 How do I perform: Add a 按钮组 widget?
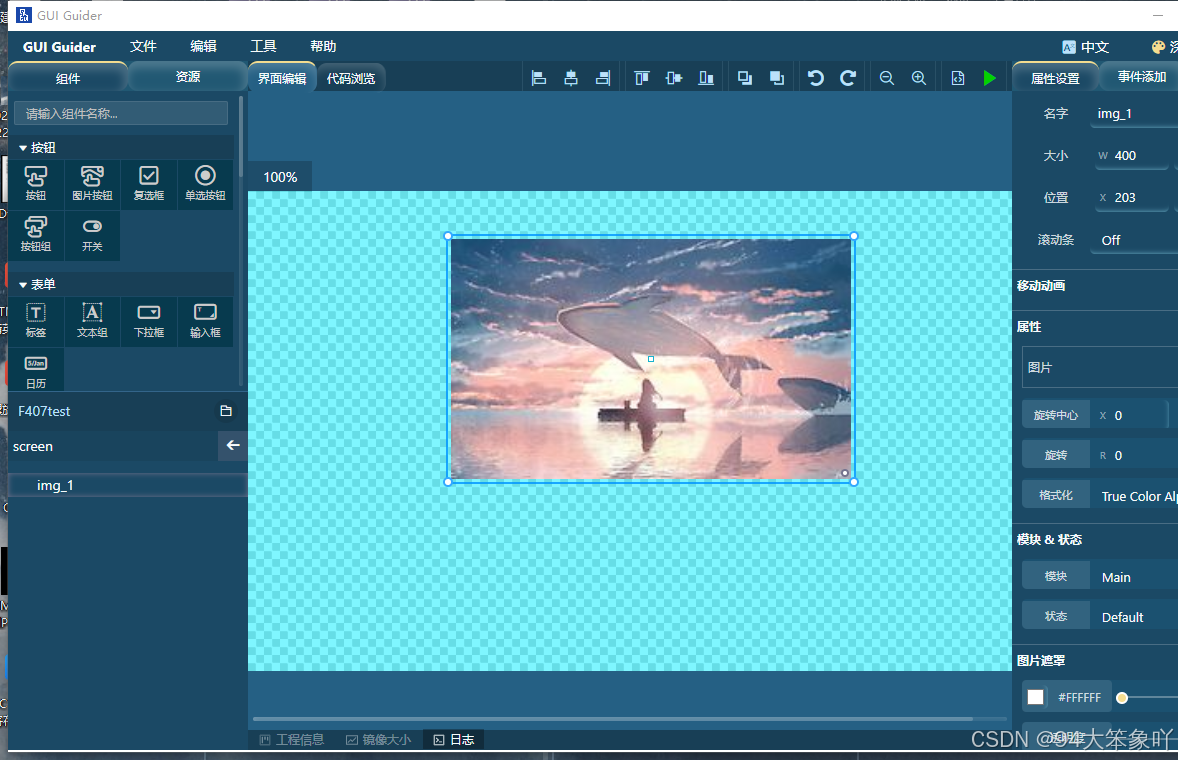tap(35, 235)
